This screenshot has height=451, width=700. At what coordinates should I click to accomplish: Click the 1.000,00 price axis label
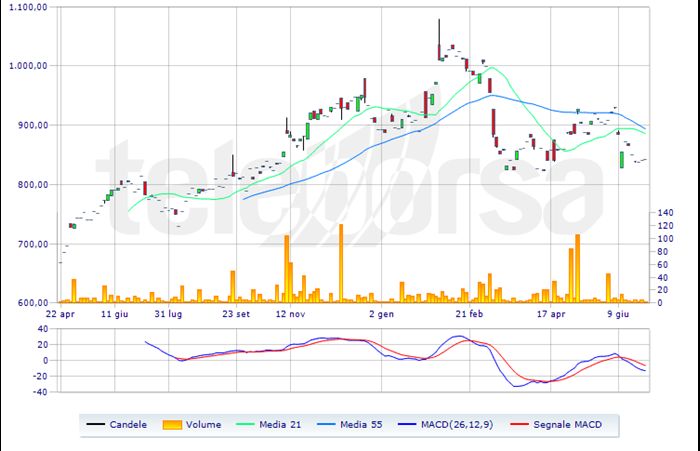28,66
